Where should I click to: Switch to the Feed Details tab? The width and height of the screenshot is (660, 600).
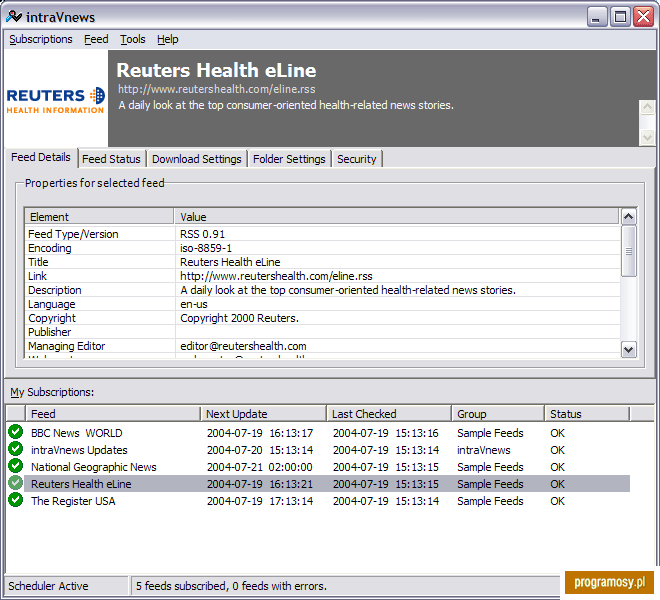[41, 157]
